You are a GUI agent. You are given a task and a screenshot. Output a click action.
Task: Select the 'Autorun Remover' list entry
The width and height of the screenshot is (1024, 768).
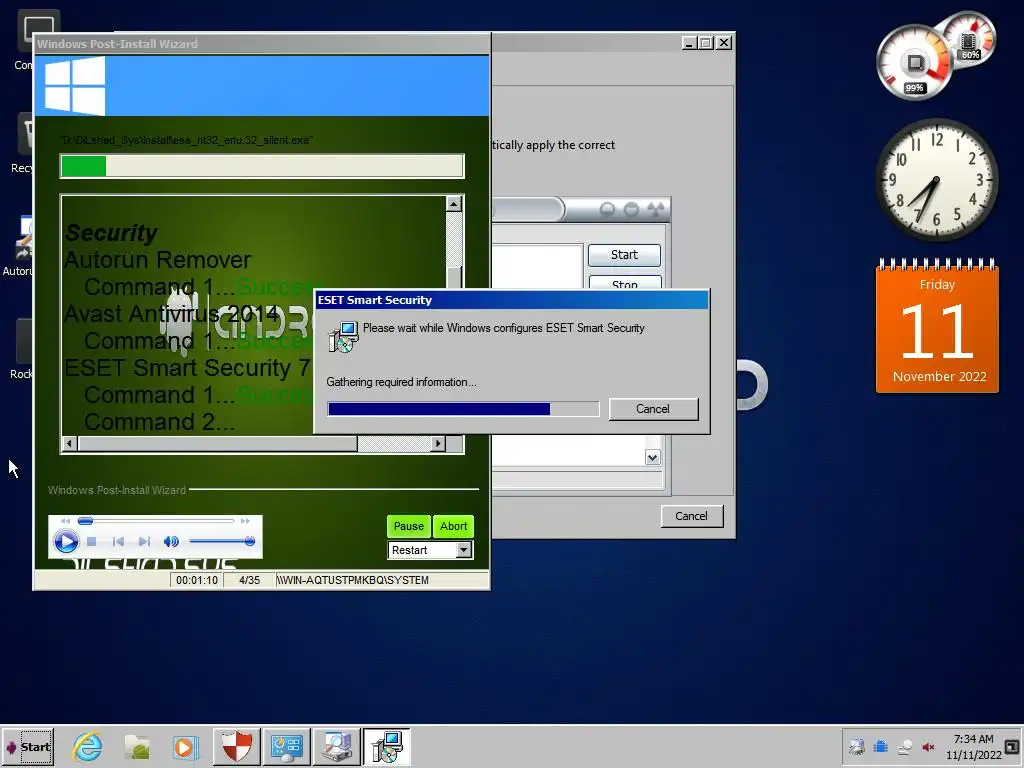click(157, 260)
